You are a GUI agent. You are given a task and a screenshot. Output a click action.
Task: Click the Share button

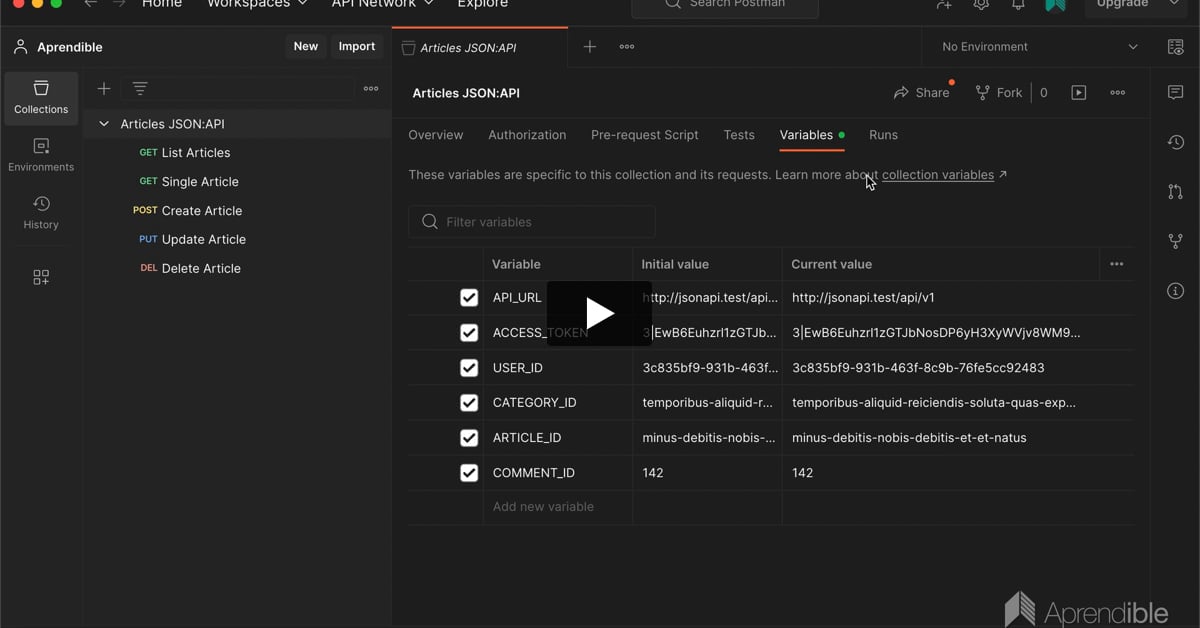point(922,93)
